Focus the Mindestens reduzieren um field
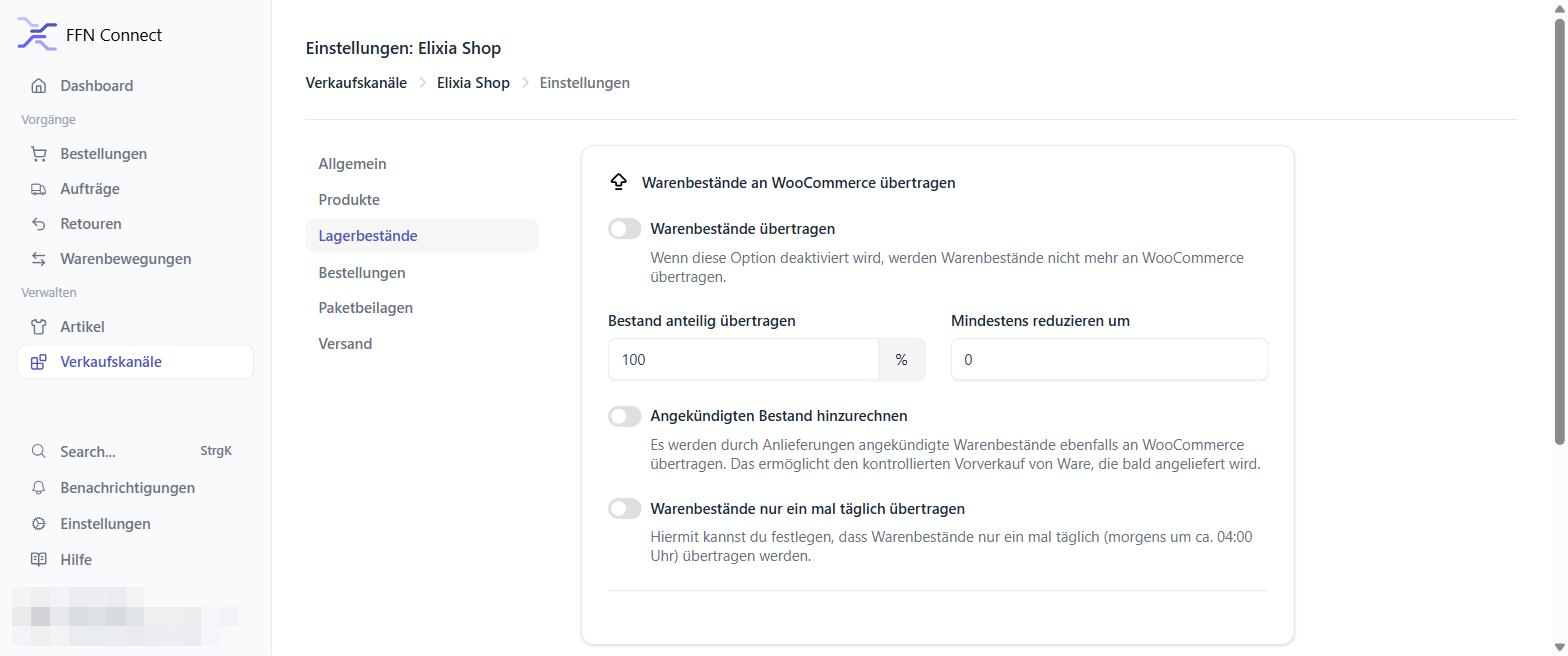 (x=1109, y=360)
